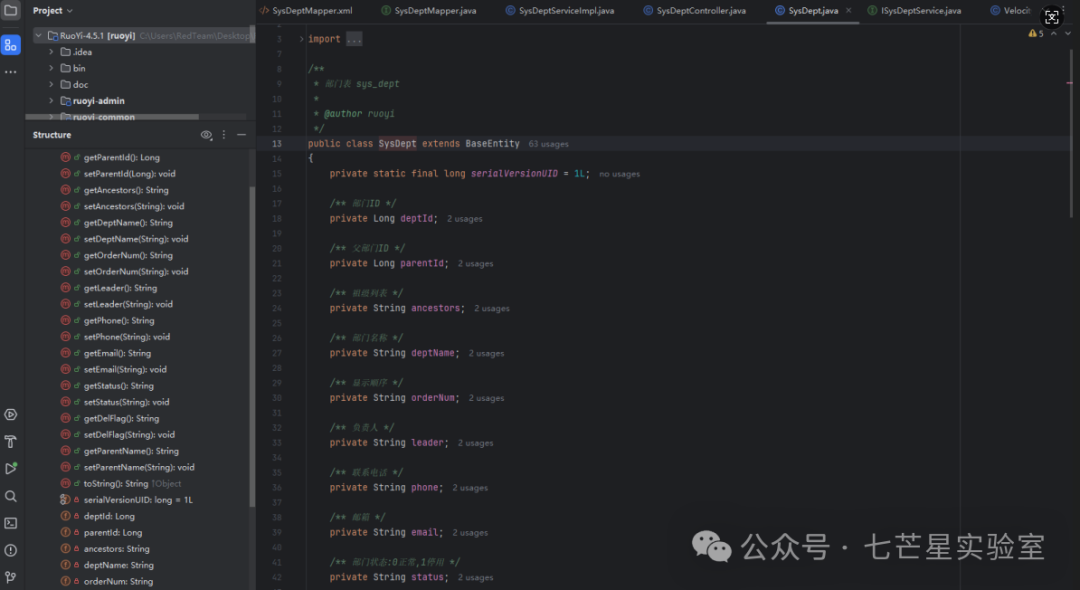Select serialVersionUID: long = 1L field
1080x590 pixels.
(x=138, y=500)
